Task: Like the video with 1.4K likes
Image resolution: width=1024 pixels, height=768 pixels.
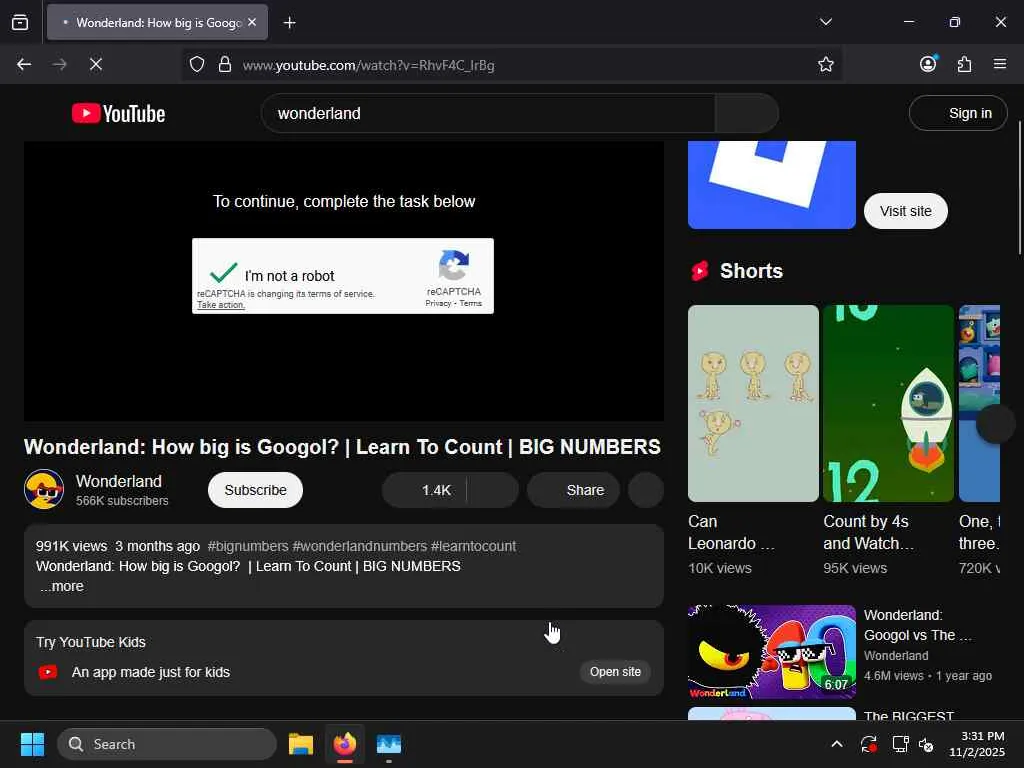Action: (x=424, y=490)
